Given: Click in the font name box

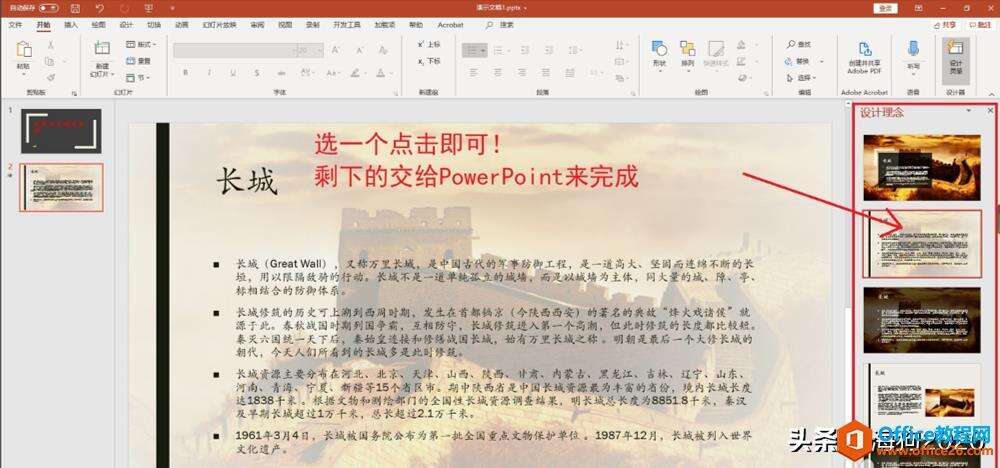Looking at the screenshot, I should click(x=232, y=50).
